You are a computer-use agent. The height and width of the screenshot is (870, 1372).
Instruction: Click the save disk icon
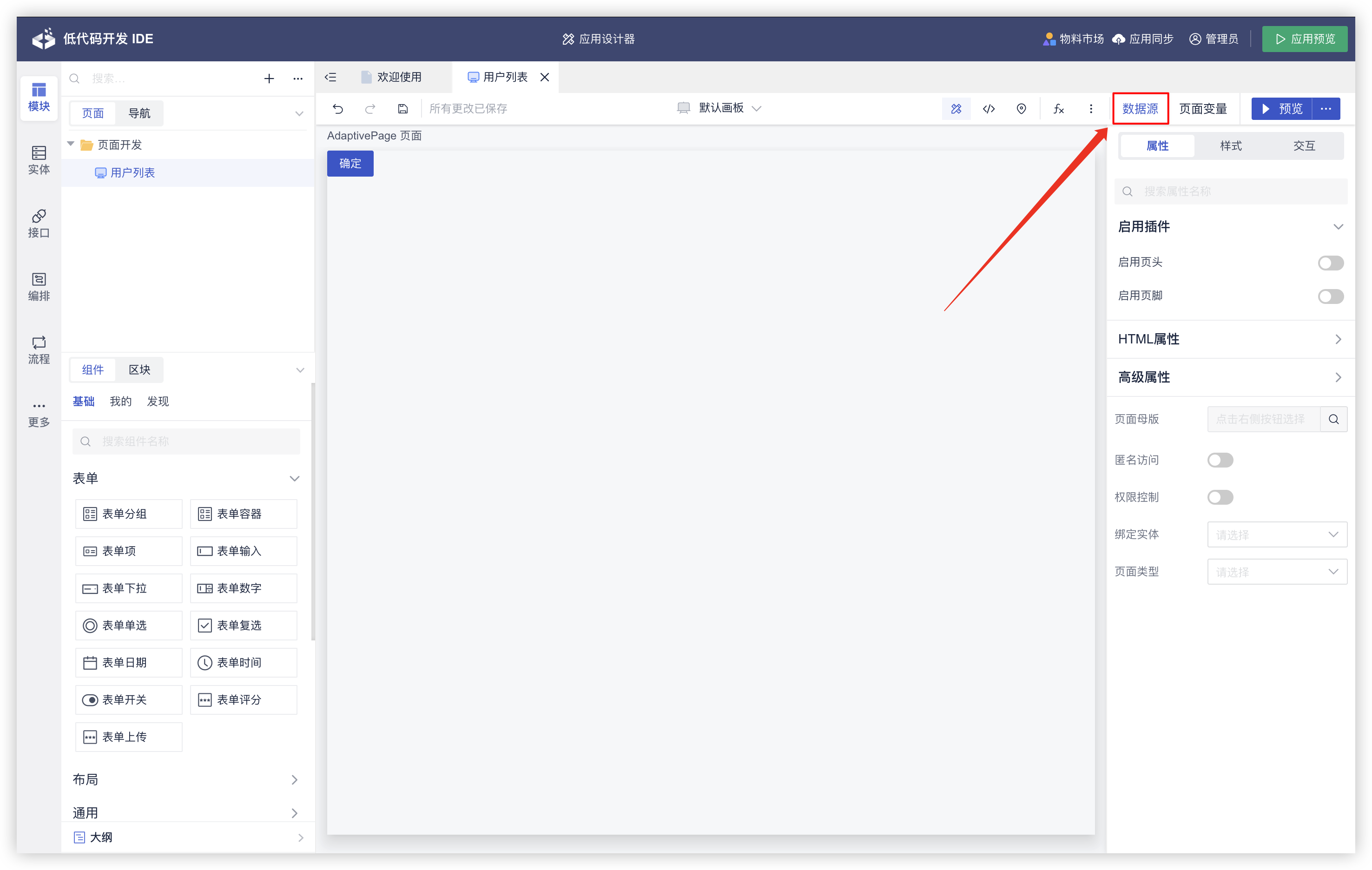[x=403, y=108]
